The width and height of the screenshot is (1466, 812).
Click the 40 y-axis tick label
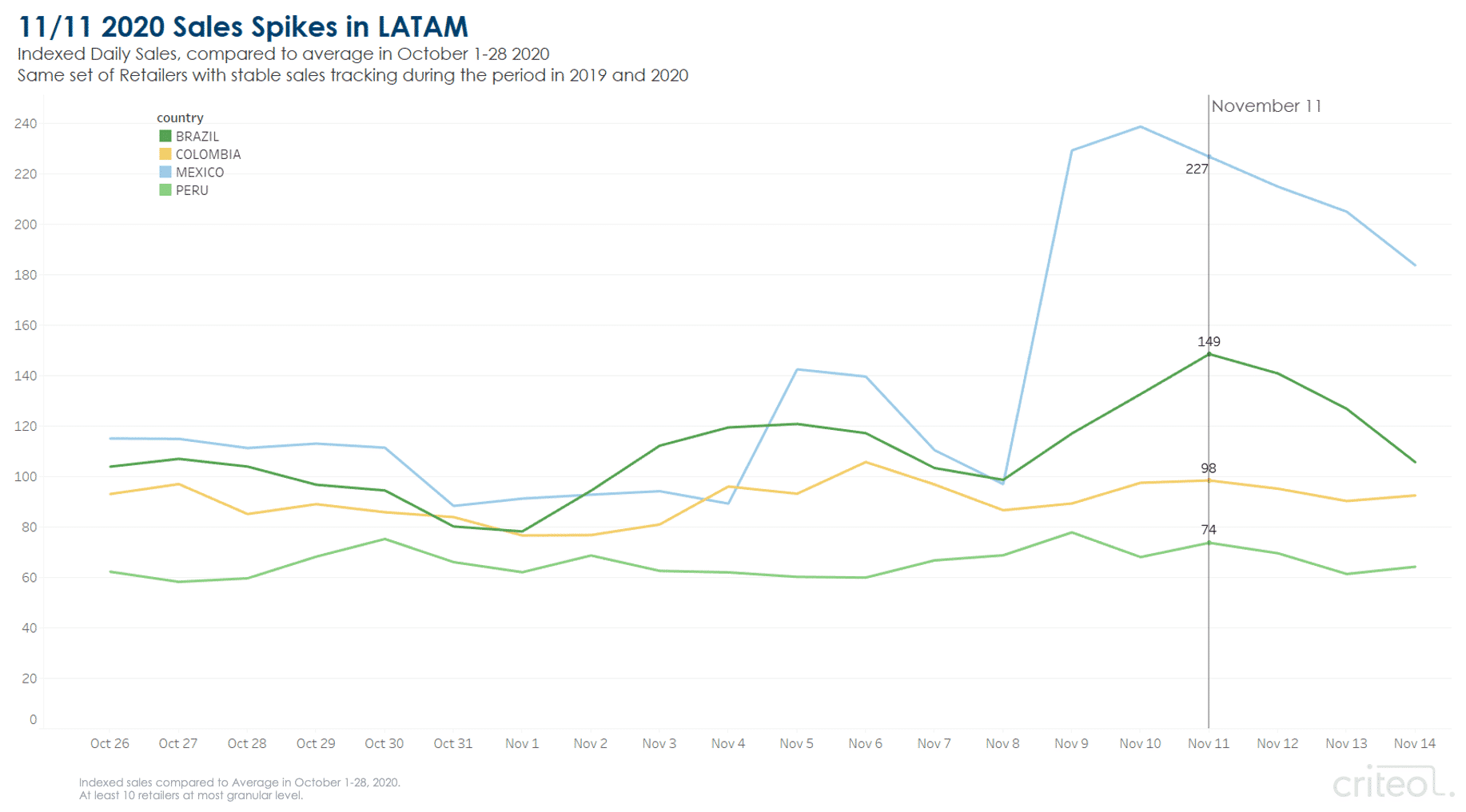29,628
